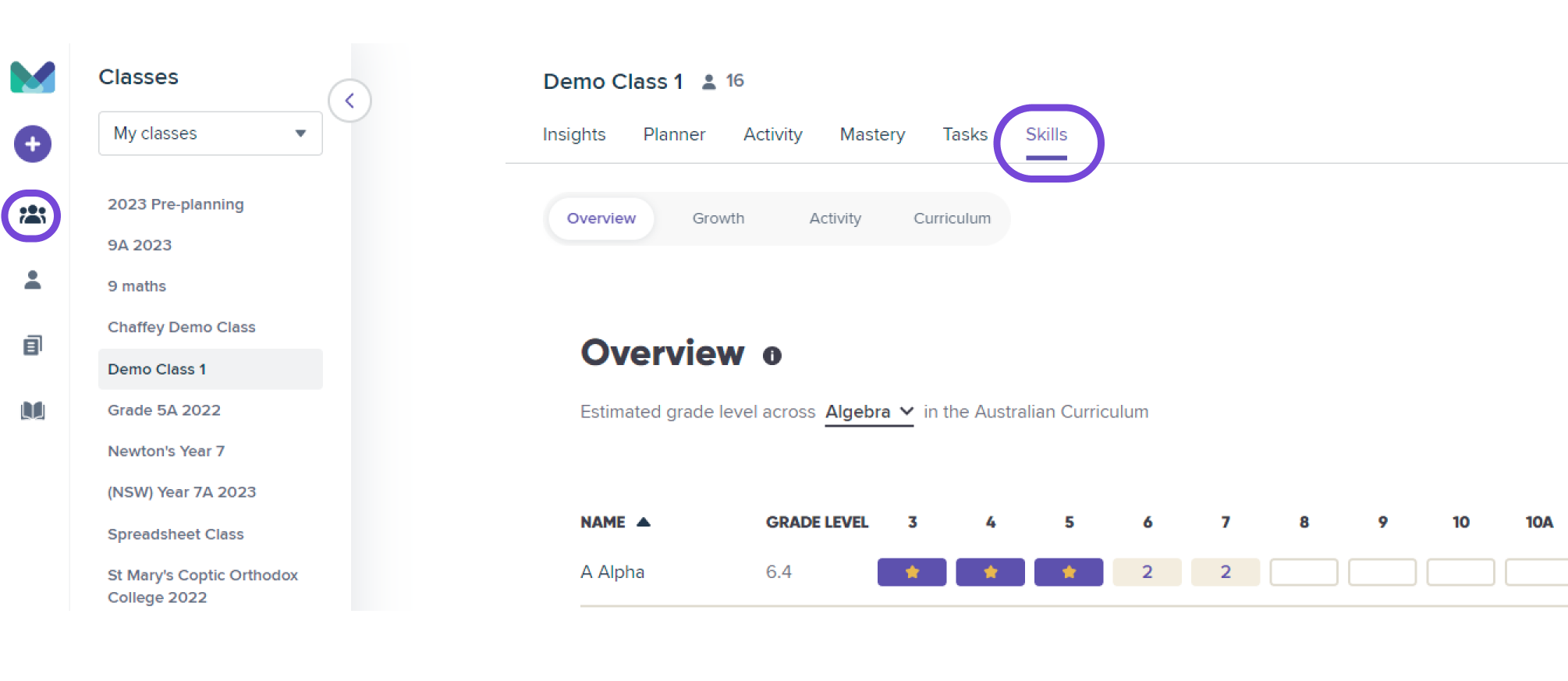Image resolution: width=1568 pixels, height=681 pixels.
Task: Open the Classes group icon in sidebar
Action: coord(32,215)
